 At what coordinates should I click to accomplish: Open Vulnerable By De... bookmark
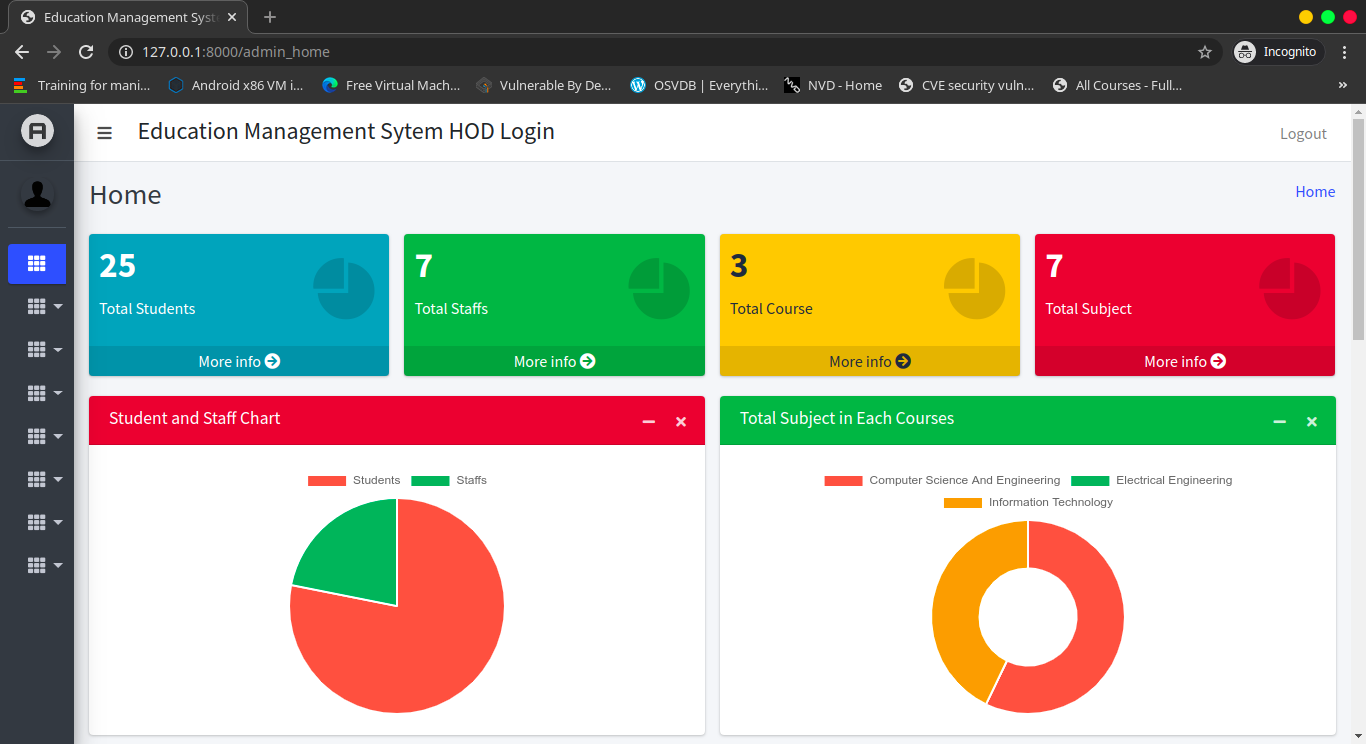click(544, 85)
